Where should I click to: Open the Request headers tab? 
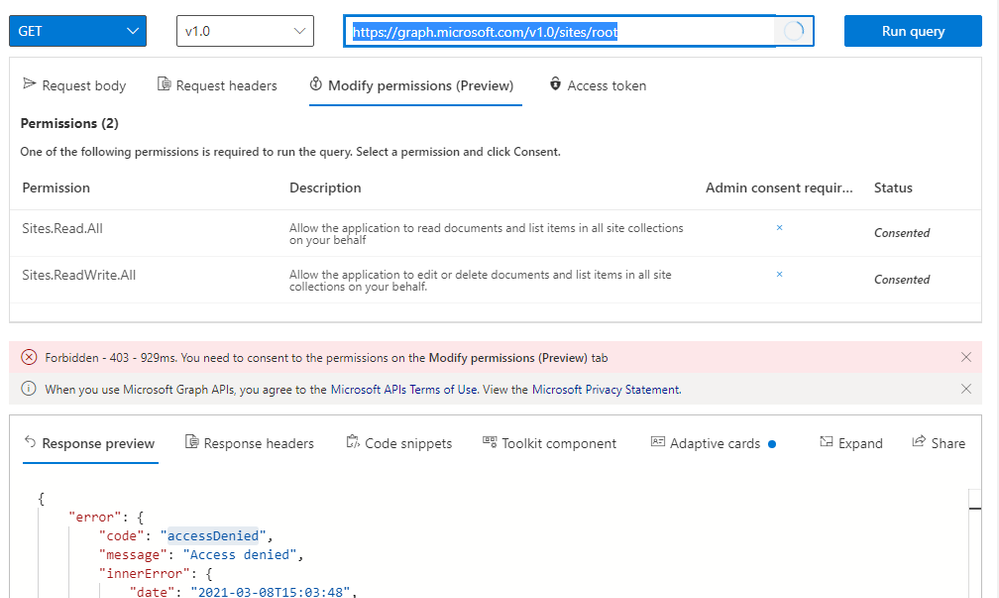217,86
